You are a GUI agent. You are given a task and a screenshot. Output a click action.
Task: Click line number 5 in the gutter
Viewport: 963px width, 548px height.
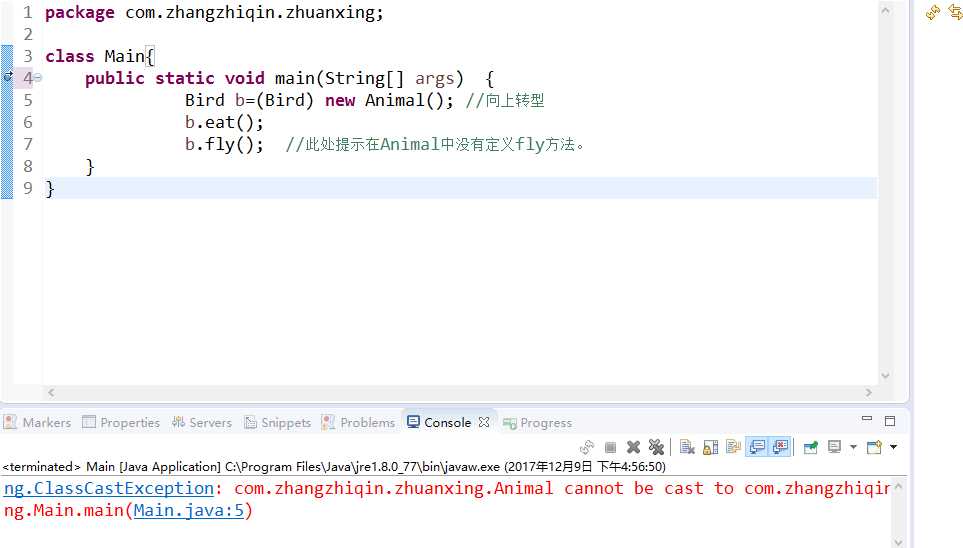coord(28,100)
